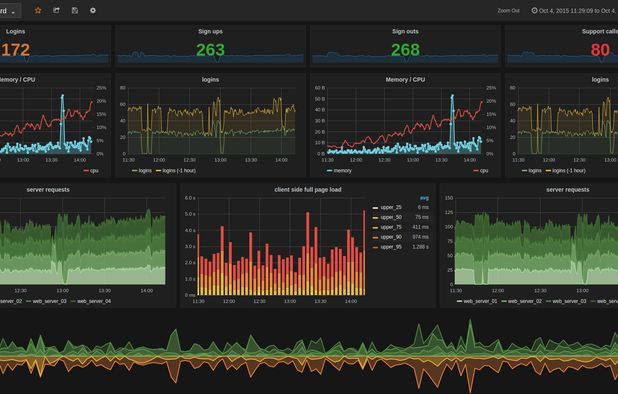The image size is (618, 394).
Task: Toggle the upper_25 series label
Action: point(391,207)
